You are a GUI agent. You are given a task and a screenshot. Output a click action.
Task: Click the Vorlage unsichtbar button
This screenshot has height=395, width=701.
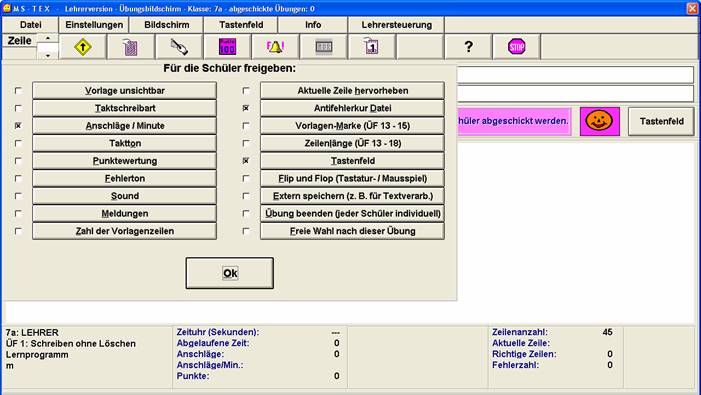[124, 91]
